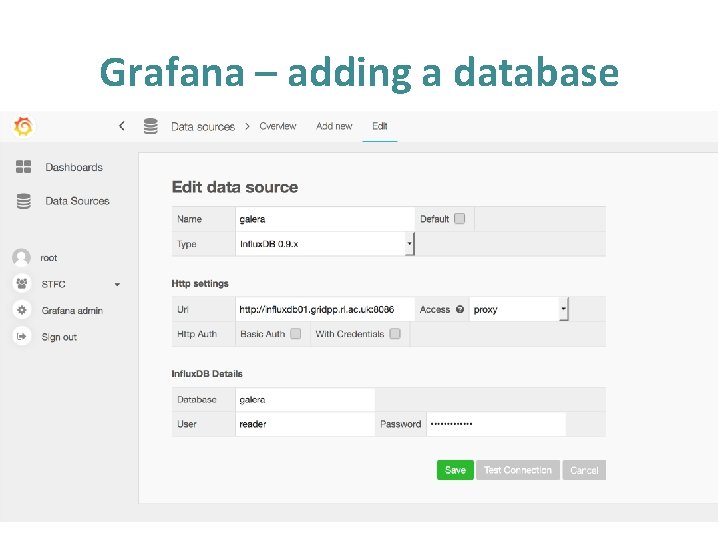Viewport: 720px width, 540px height.
Task: Switch to the Add new tab
Action: click(334, 126)
